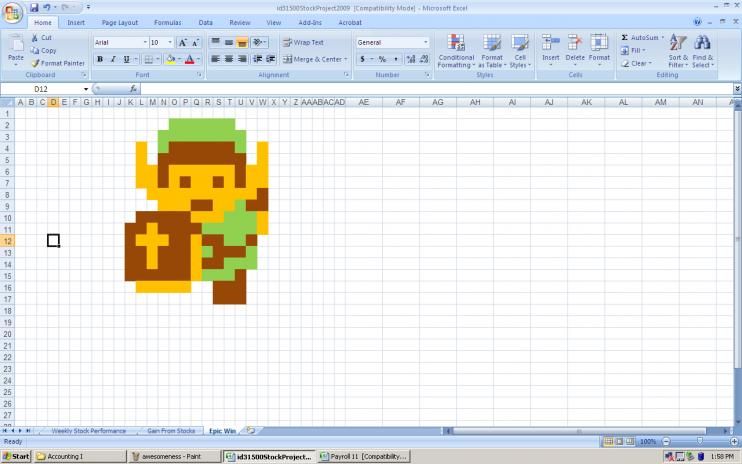Switch to Payroll 11 taskbar window
The height and width of the screenshot is (464, 742).
point(364,456)
